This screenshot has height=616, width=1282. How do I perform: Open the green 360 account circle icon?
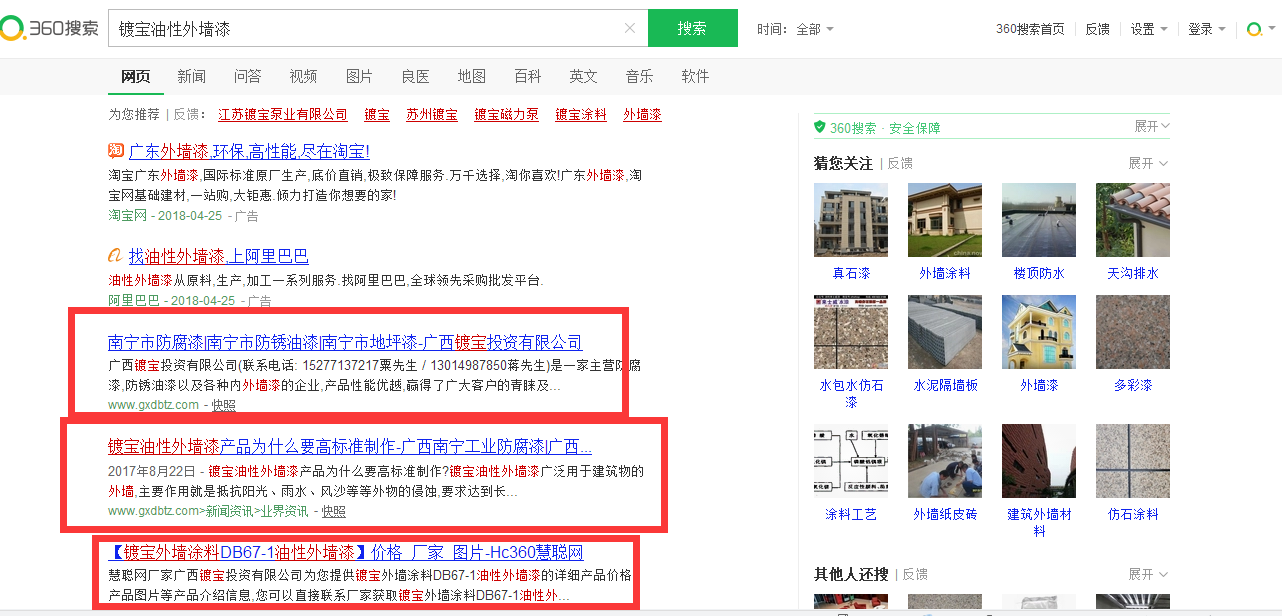pyautogui.click(x=1254, y=29)
